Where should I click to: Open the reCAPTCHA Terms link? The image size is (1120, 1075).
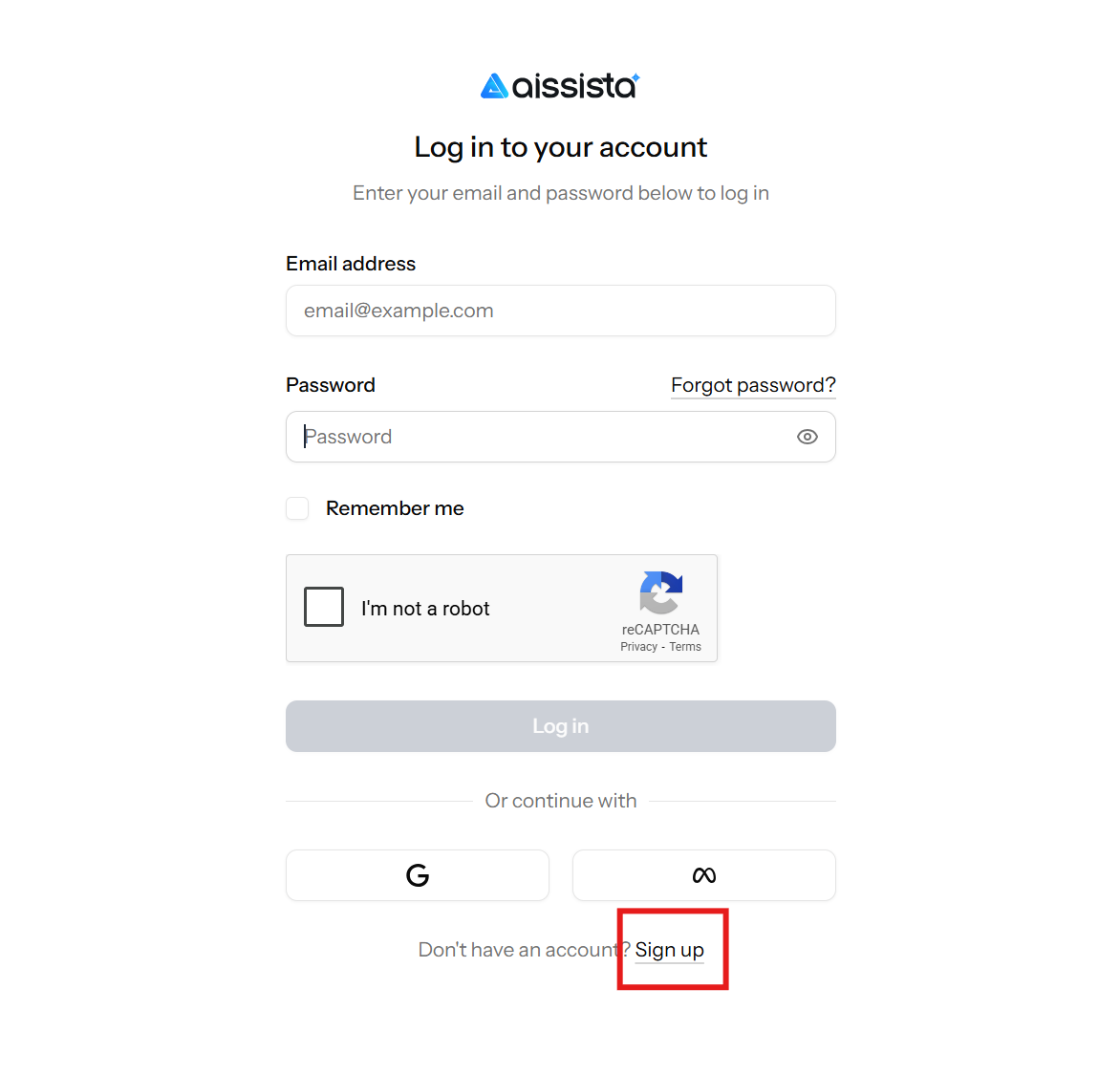tap(685, 647)
